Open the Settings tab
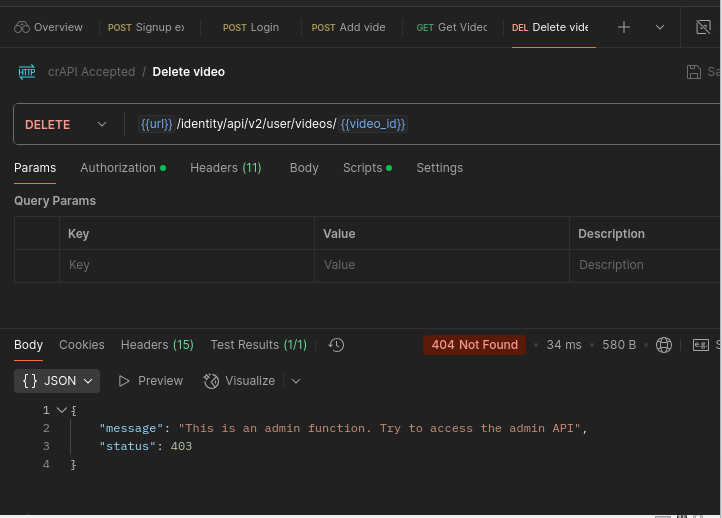The height and width of the screenshot is (518, 722). coord(440,168)
